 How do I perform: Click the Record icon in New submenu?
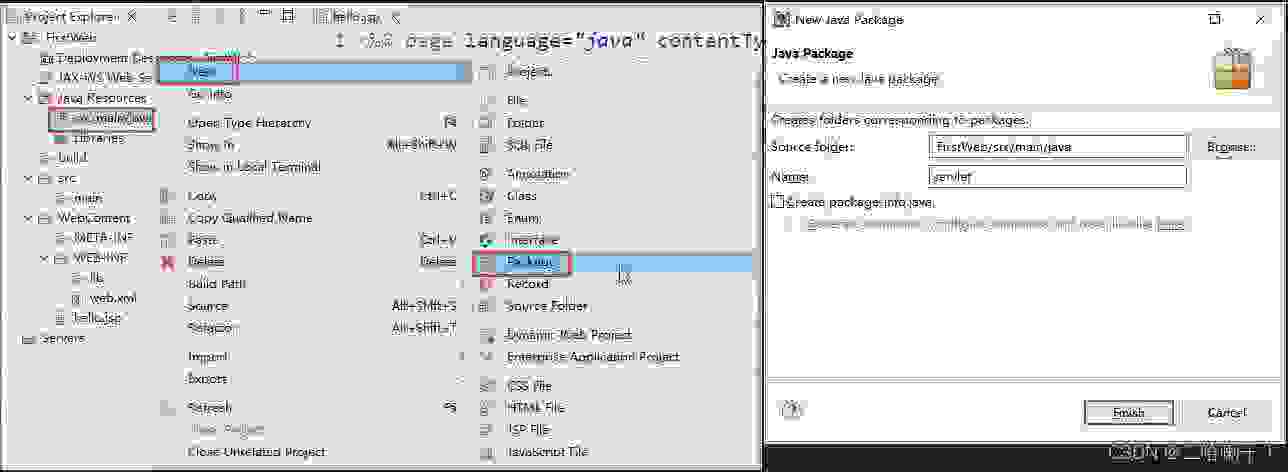(486, 284)
